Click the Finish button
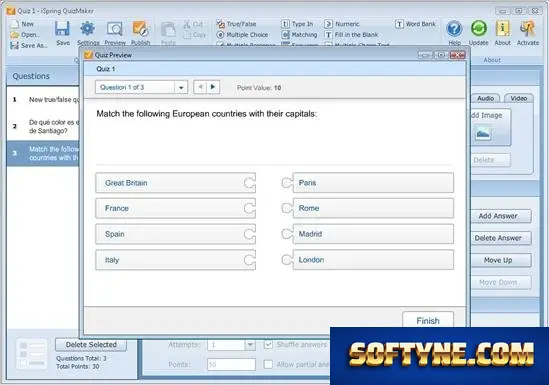The width and height of the screenshot is (549, 385). [428, 320]
